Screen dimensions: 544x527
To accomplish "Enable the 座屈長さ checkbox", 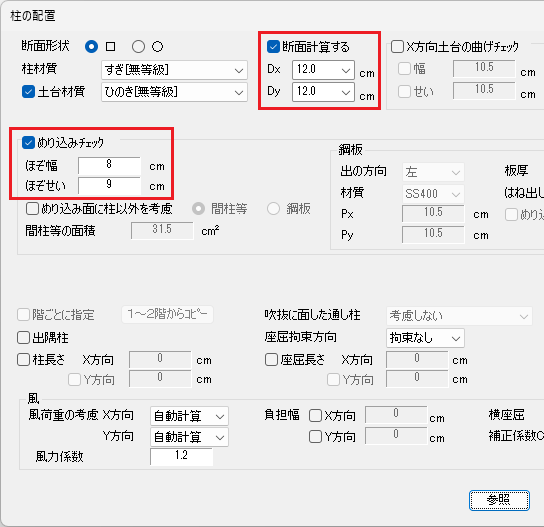I will 271,359.
